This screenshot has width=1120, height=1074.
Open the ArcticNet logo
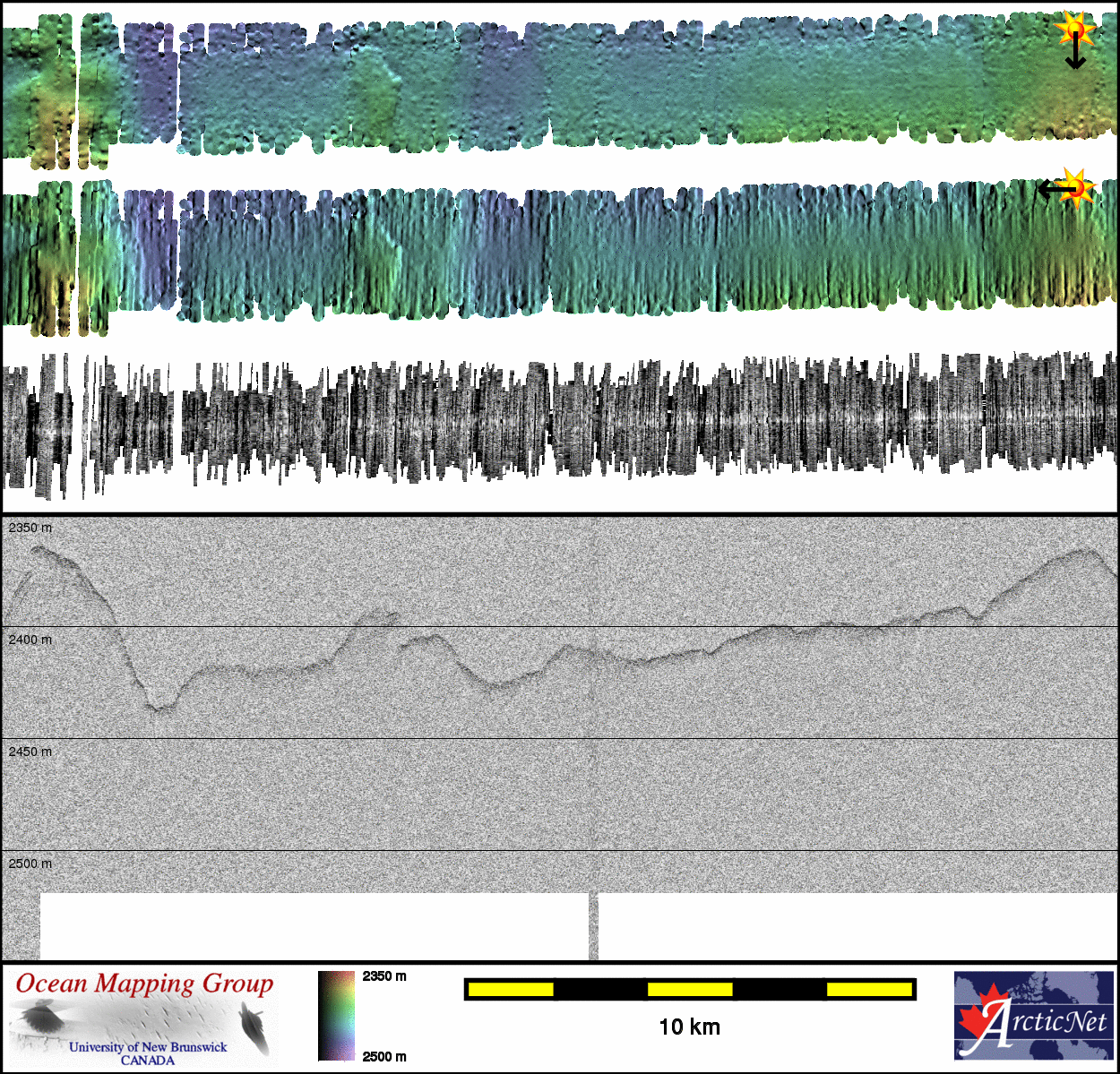click(x=1033, y=1016)
